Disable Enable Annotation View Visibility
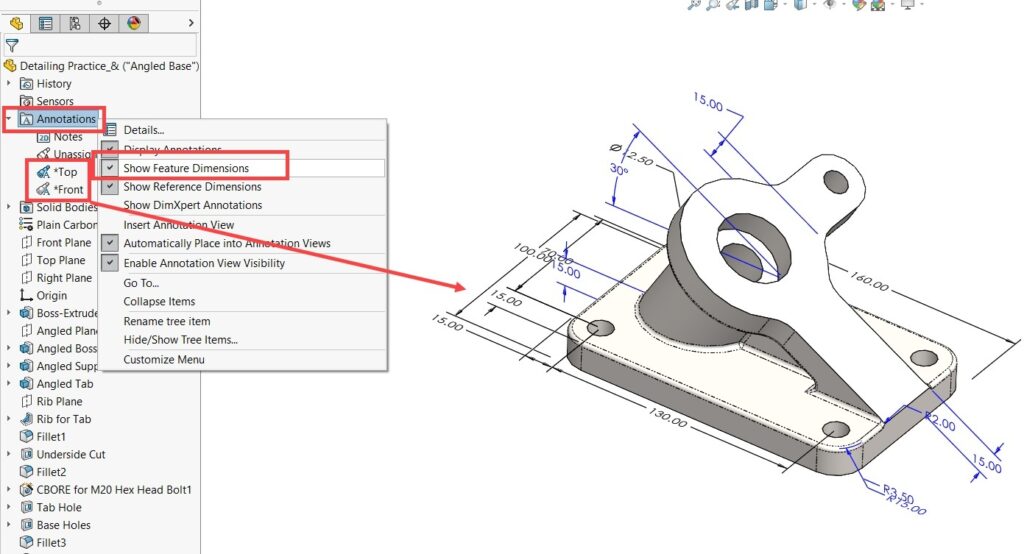The height and width of the screenshot is (554, 1024). pyautogui.click(x=203, y=264)
